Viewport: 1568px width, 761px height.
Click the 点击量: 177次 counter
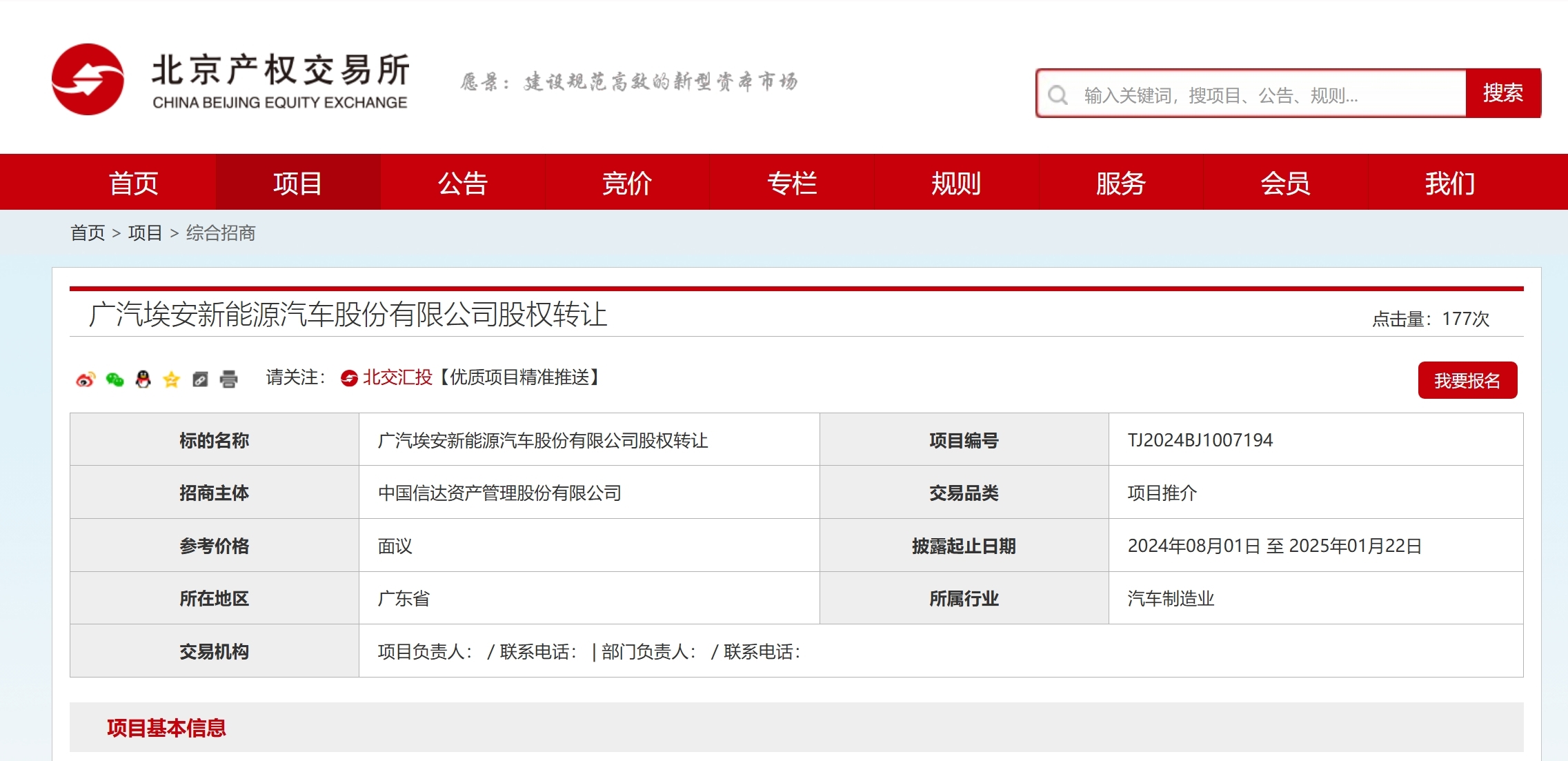click(x=1431, y=319)
